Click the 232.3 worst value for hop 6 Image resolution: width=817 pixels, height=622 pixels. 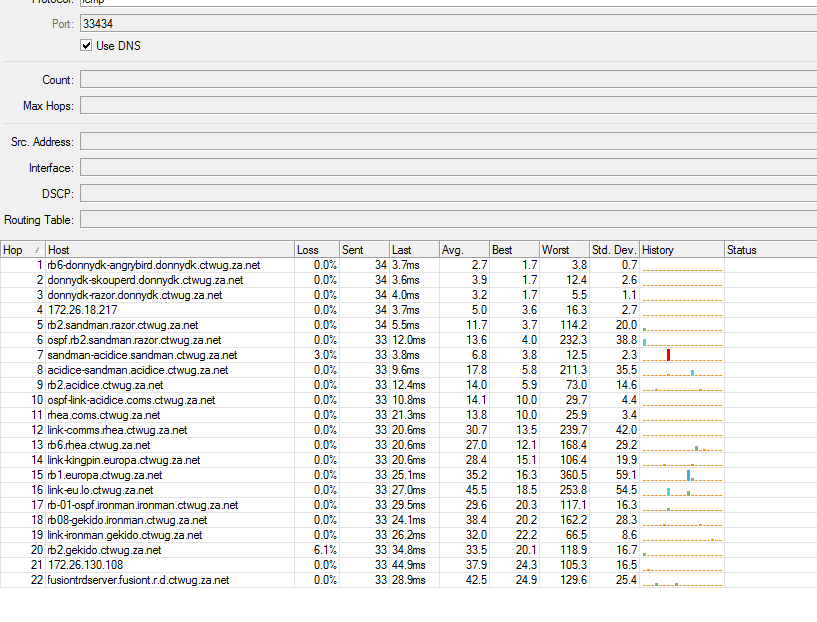coord(574,340)
